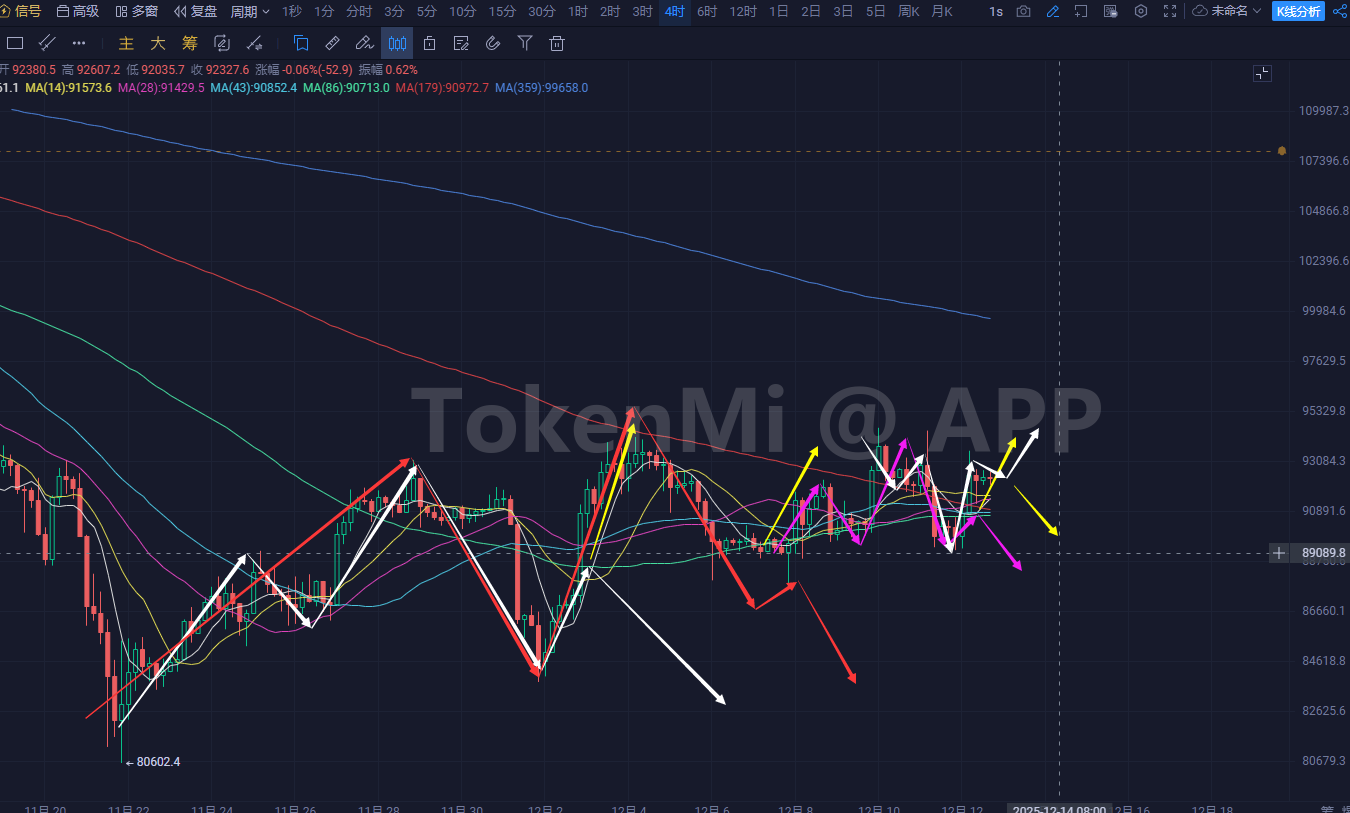The width and height of the screenshot is (1350, 813).
Task: Open the hexagon chart settings icon
Action: [1140, 11]
